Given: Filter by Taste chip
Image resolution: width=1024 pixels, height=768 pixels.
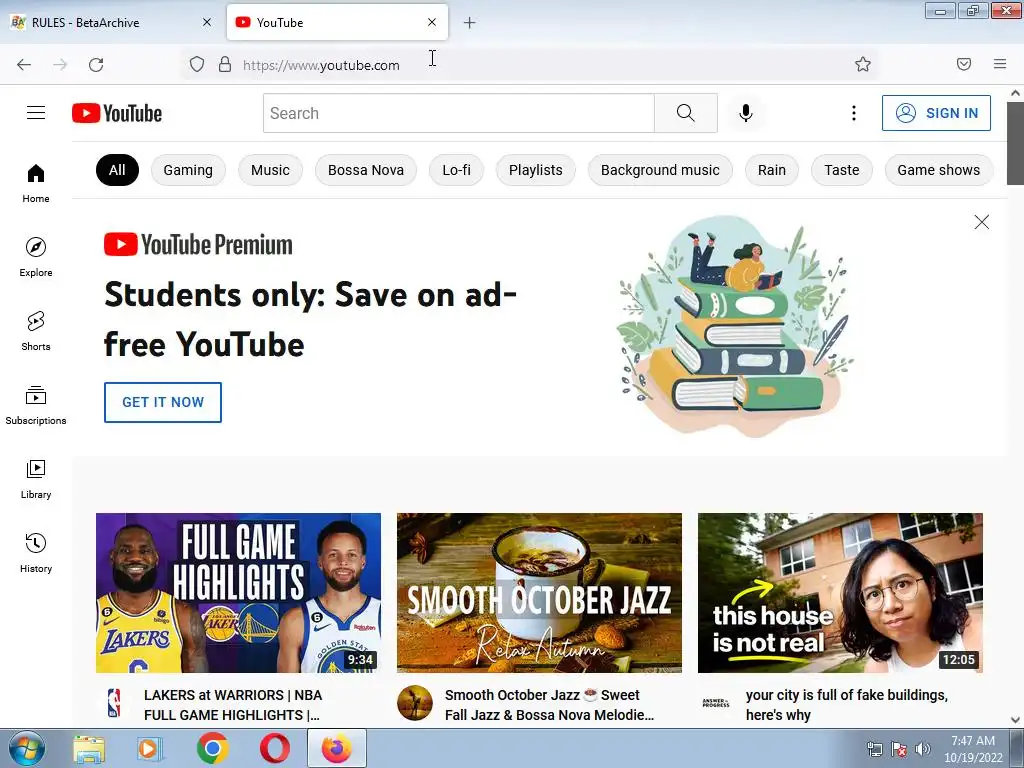Looking at the screenshot, I should (x=842, y=170).
